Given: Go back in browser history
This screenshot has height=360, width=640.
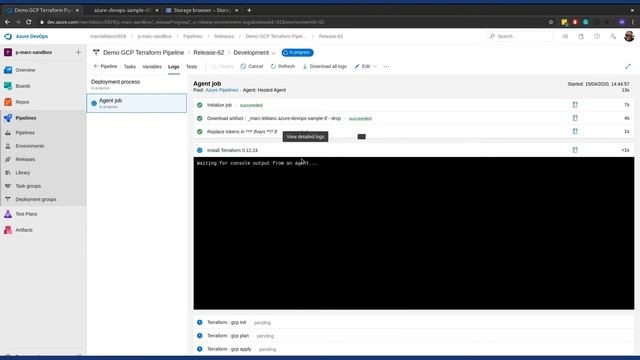Looking at the screenshot, I should click(7, 22).
